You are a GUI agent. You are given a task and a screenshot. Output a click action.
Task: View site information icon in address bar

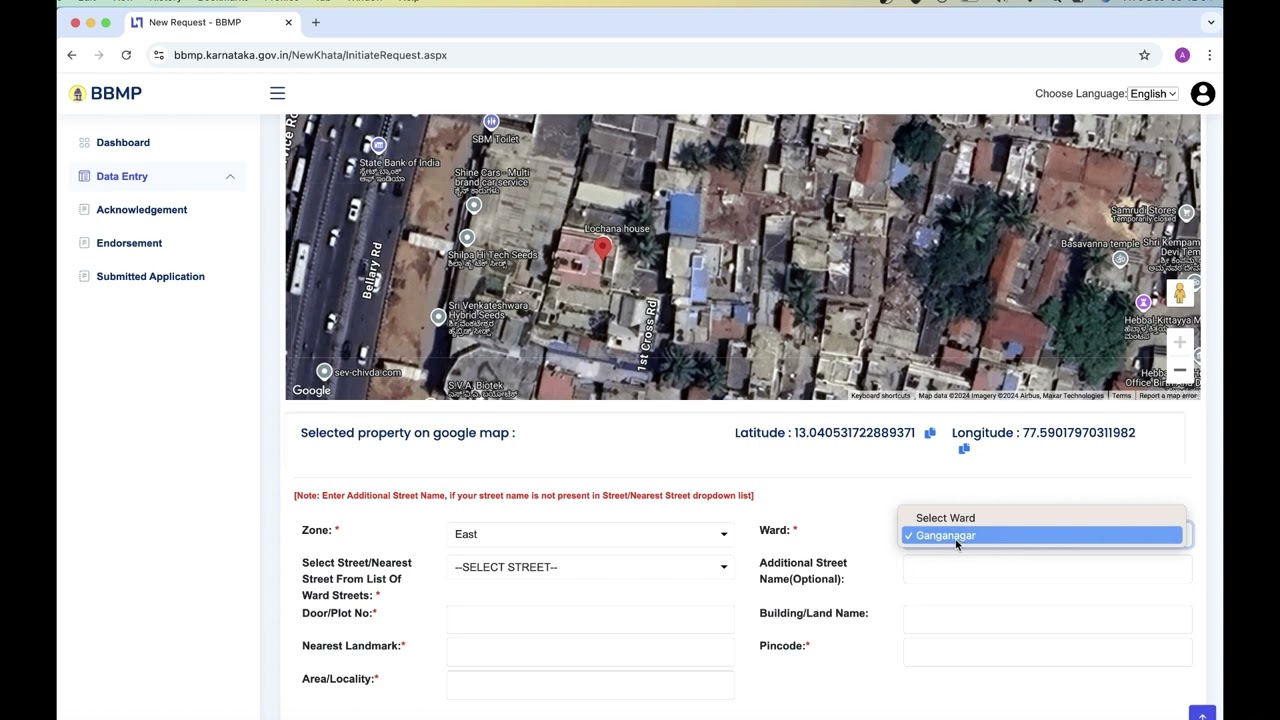(x=158, y=55)
